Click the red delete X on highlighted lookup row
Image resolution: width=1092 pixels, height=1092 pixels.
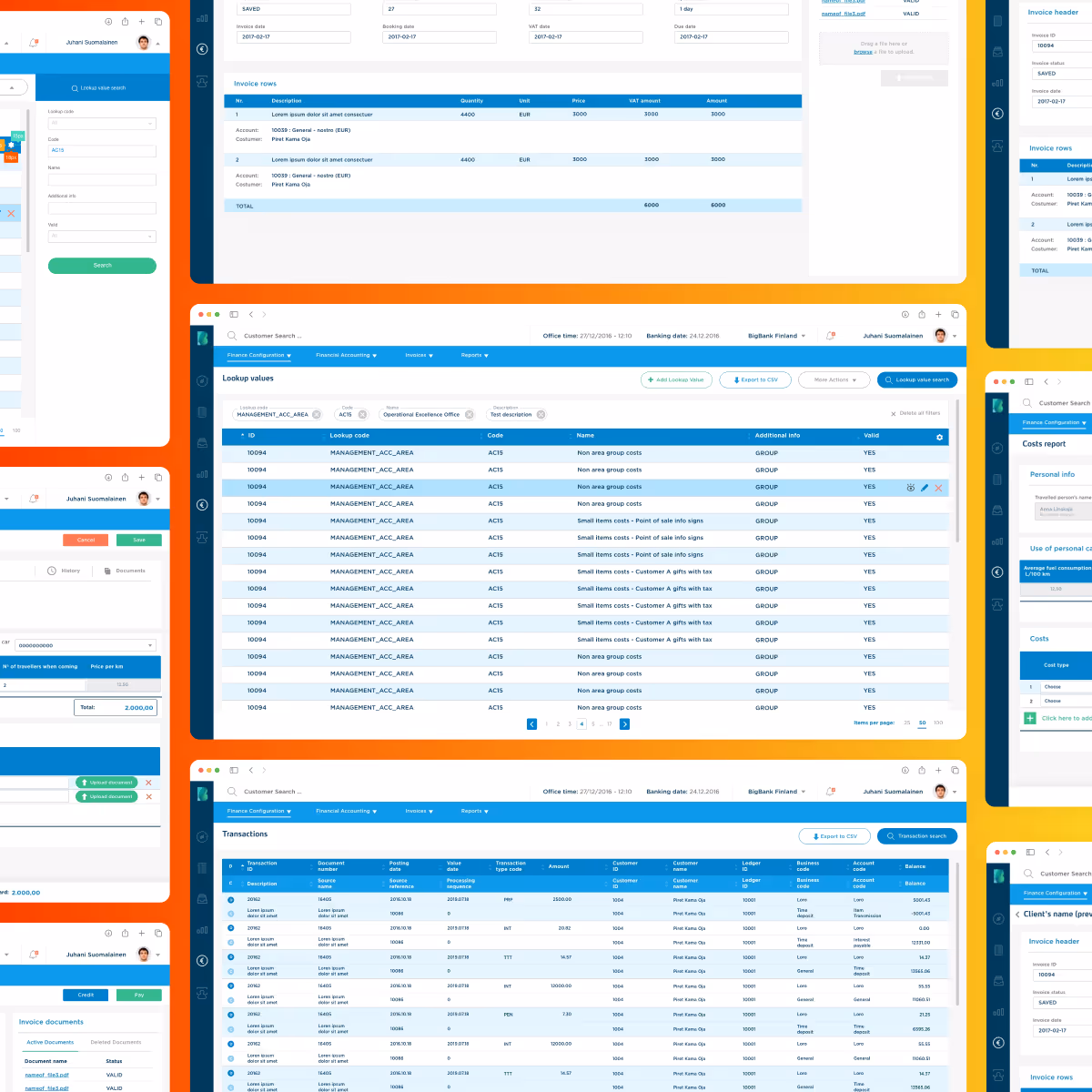pos(939,488)
